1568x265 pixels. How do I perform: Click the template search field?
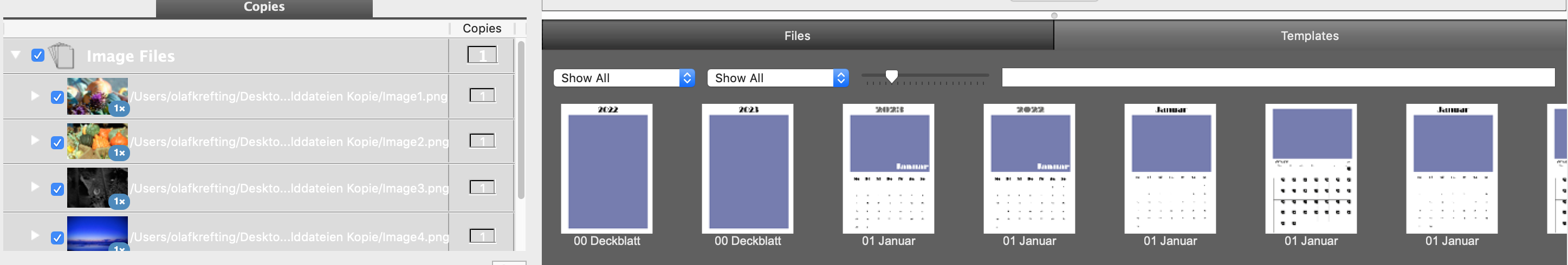pos(1278,77)
